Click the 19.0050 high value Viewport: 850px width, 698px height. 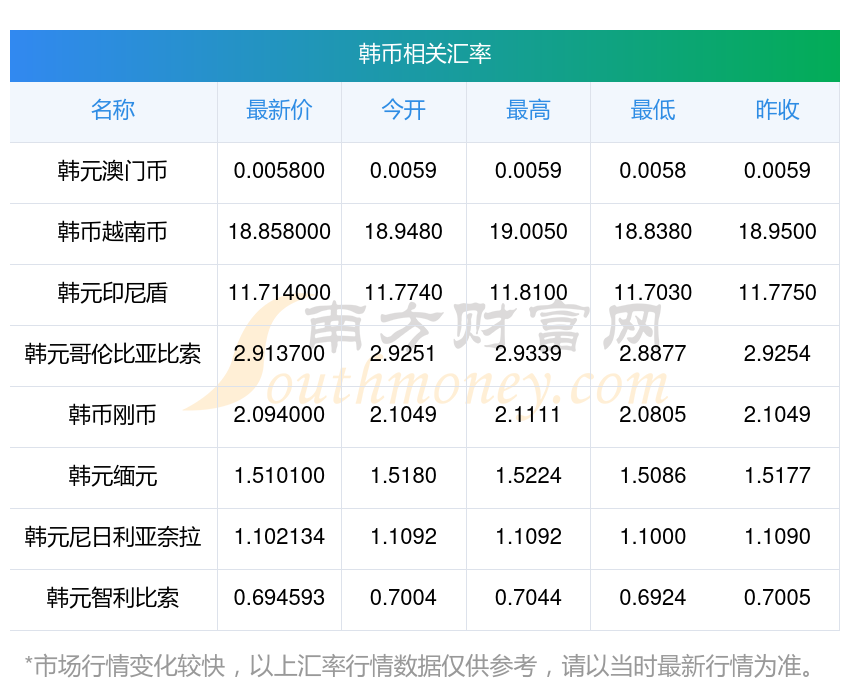[528, 232]
